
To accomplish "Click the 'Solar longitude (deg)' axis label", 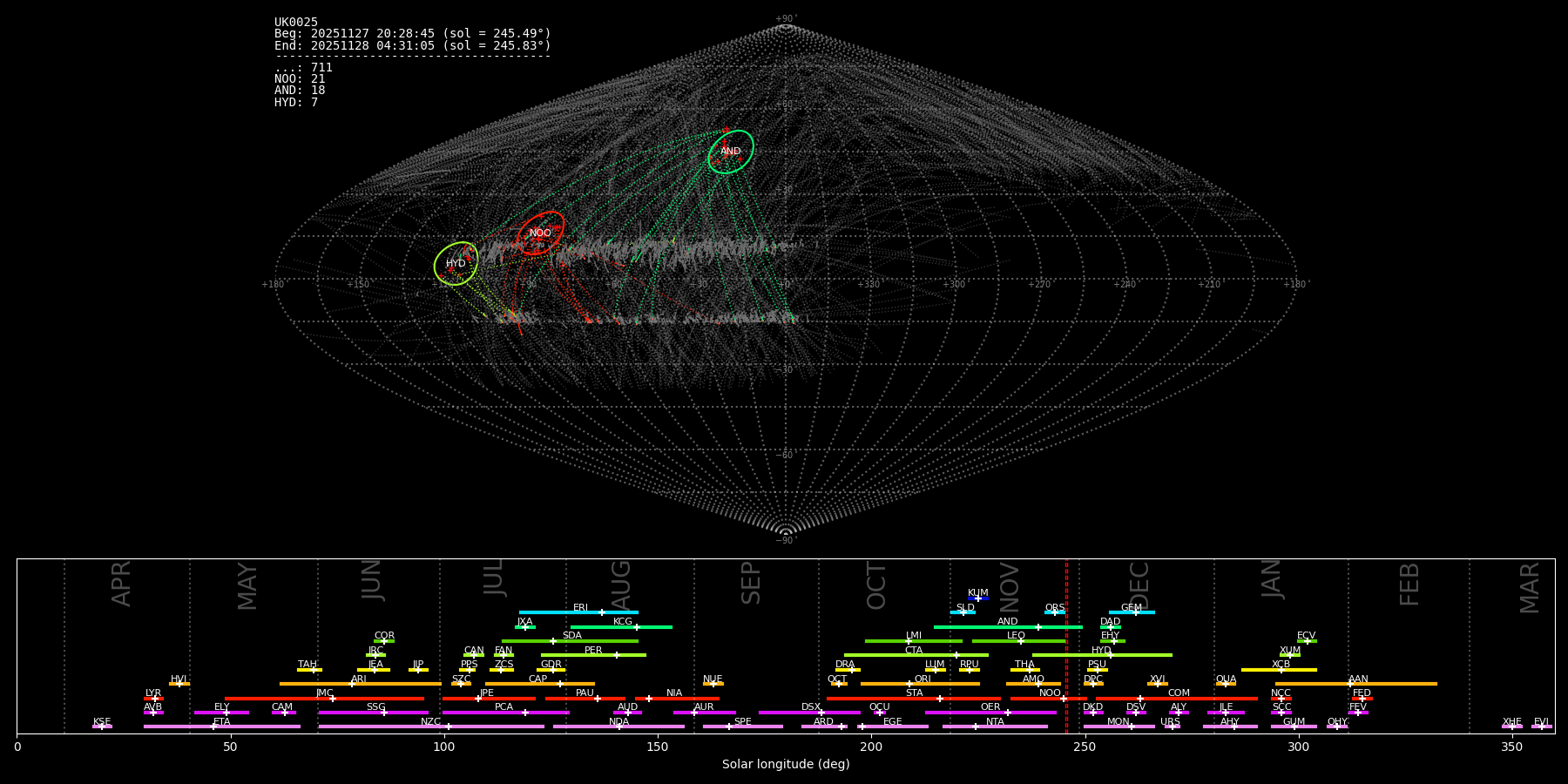I will coord(786,764).
